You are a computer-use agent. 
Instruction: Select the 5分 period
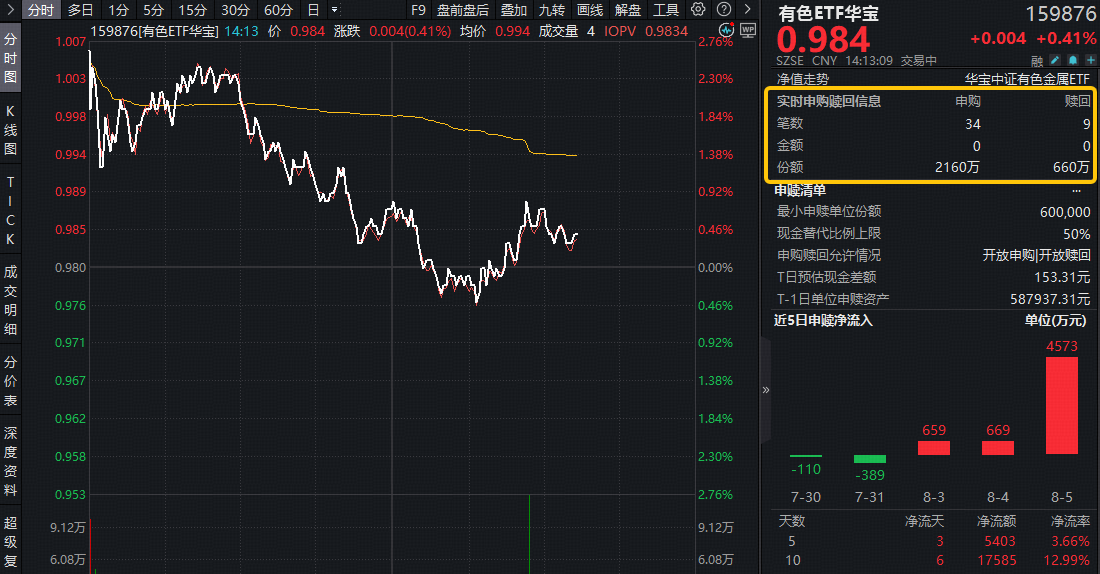[x=154, y=10]
